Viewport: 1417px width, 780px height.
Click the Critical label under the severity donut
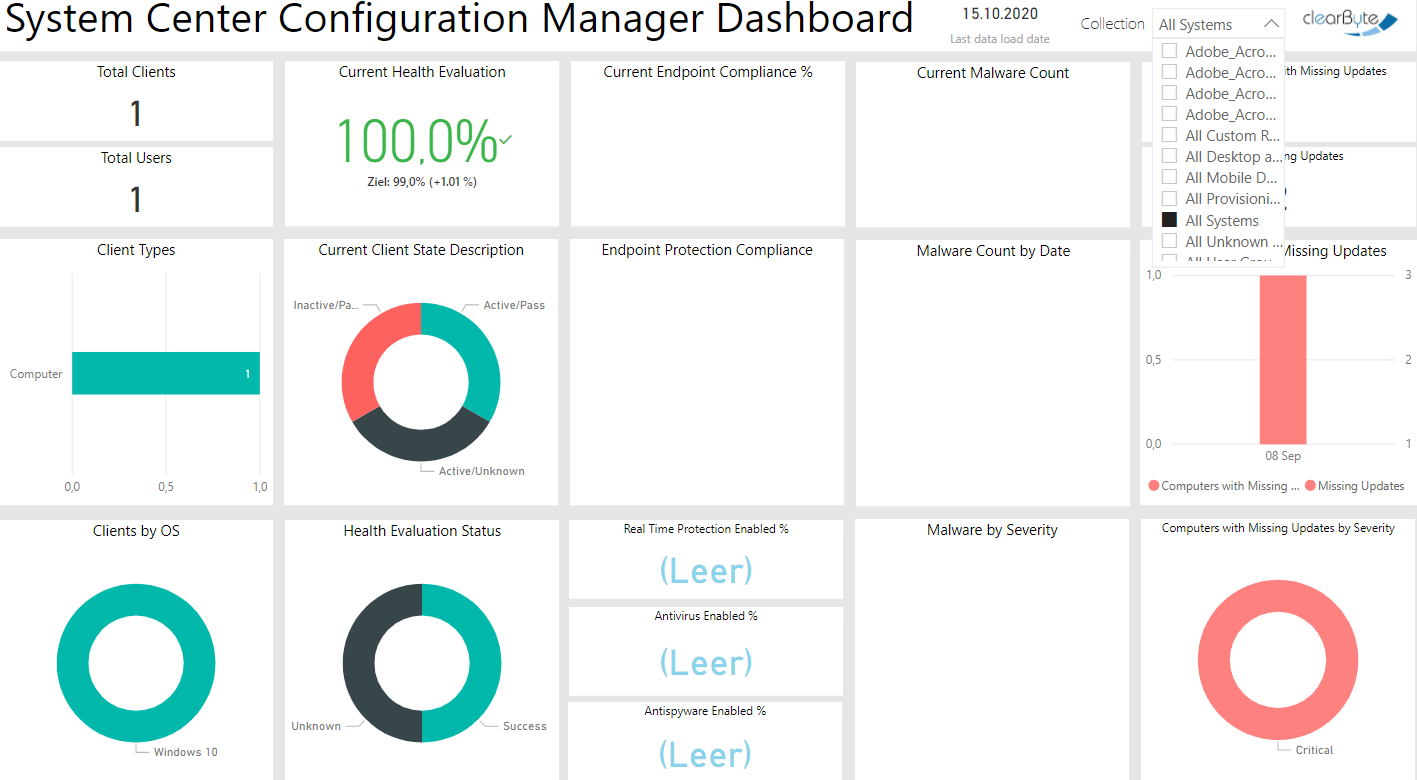pos(1314,750)
